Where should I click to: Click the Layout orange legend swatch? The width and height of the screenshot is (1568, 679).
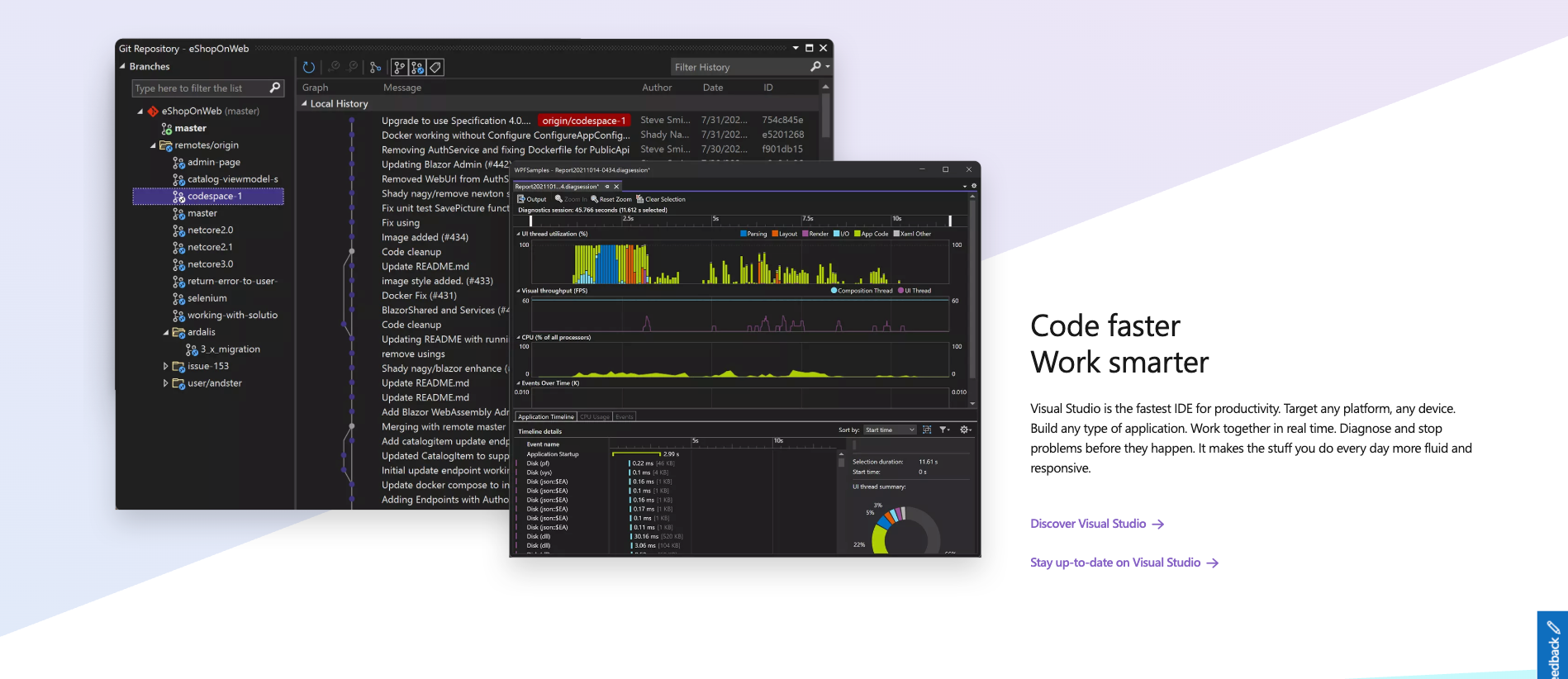[x=775, y=234]
